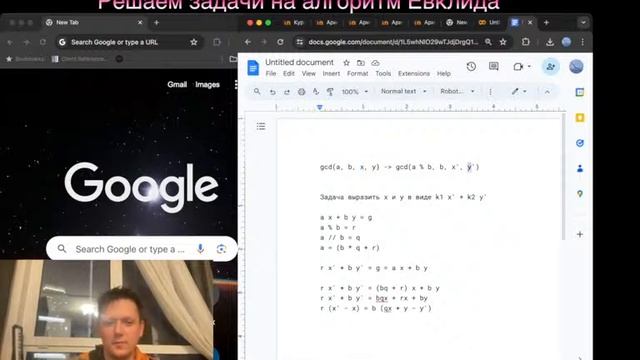Image resolution: width=640 pixels, height=360 pixels.
Task: Open Calendar in the Docs side panel
Action: tap(580, 92)
